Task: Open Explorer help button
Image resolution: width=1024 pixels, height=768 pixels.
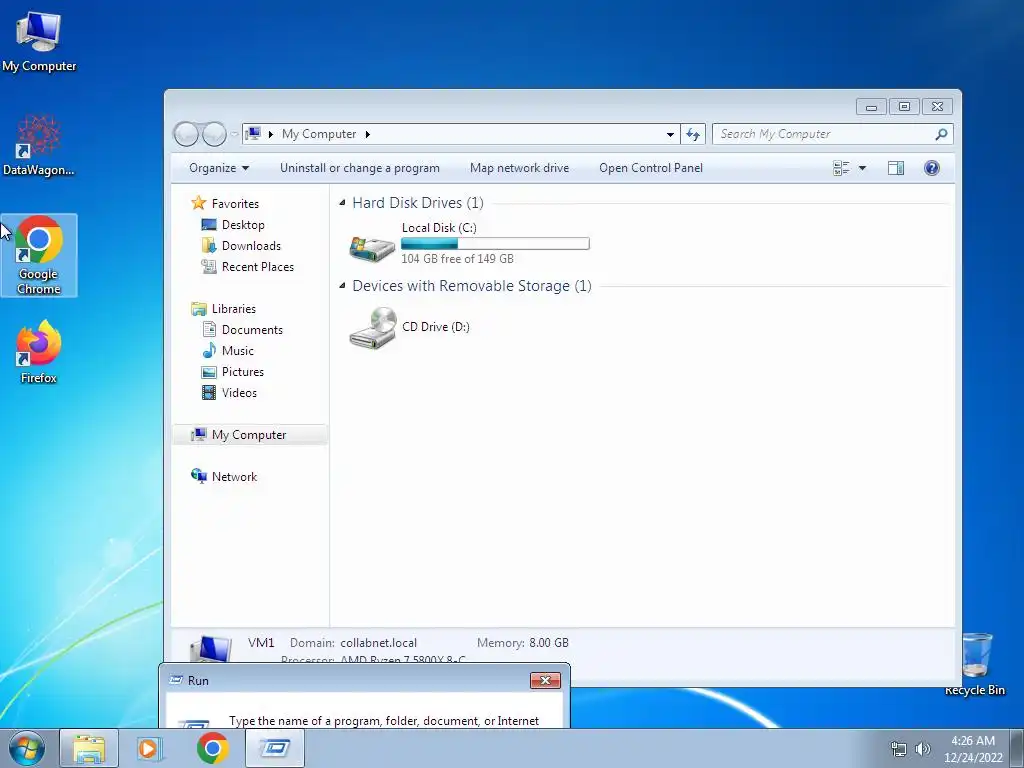Action: 932,168
